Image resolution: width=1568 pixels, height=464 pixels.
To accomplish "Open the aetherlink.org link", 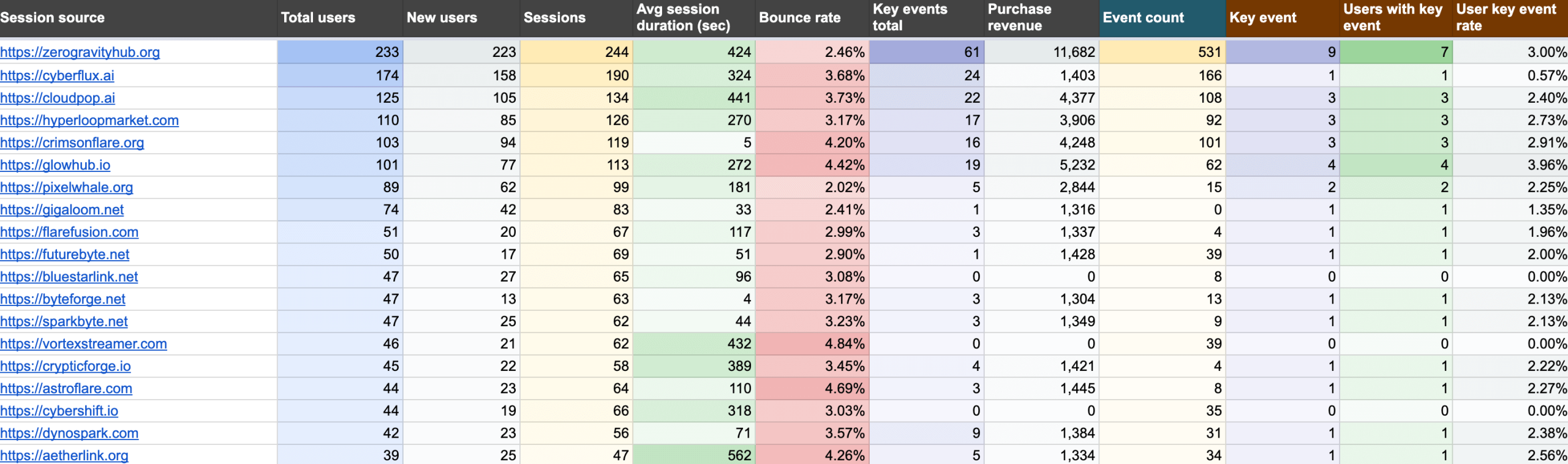I will (64, 455).
